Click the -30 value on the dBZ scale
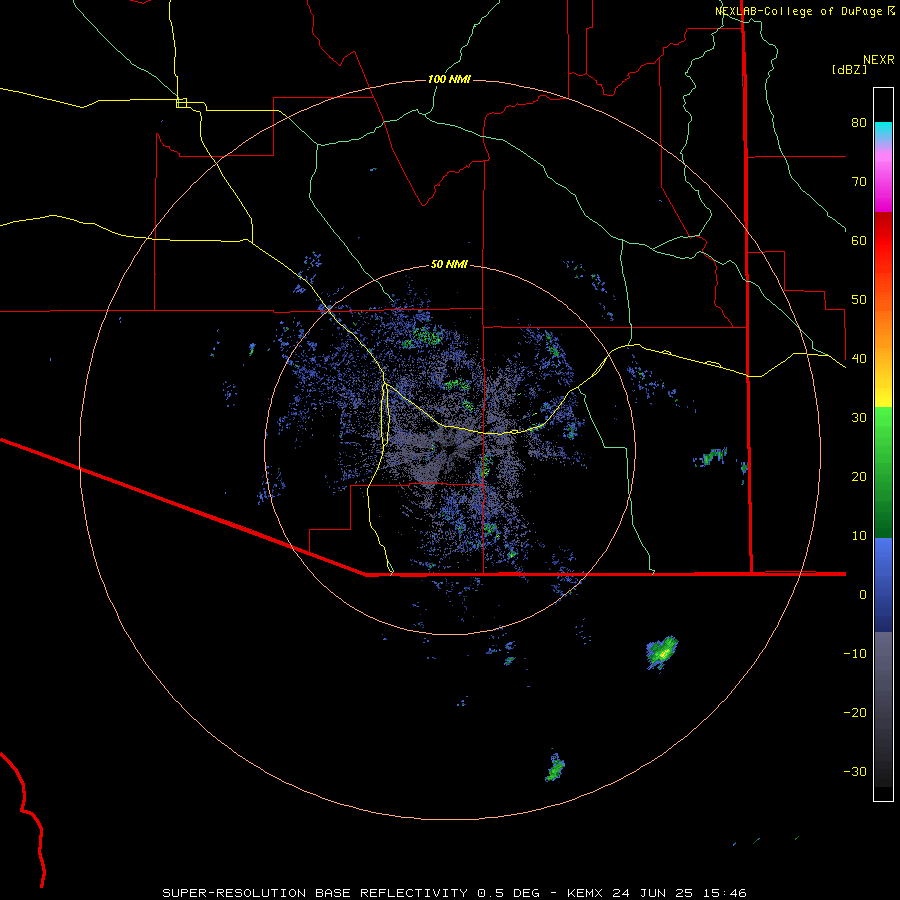 pos(855,771)
